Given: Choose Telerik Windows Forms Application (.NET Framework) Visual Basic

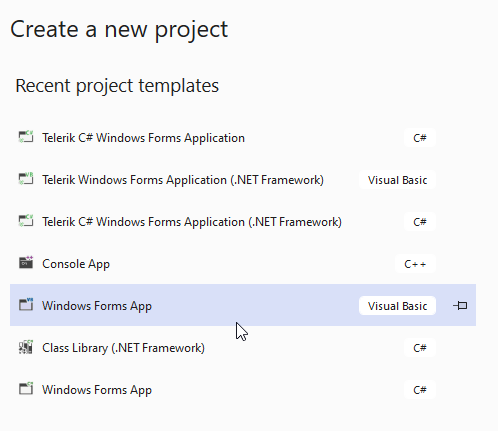Looking at the screenshot, I should point(243,180).
